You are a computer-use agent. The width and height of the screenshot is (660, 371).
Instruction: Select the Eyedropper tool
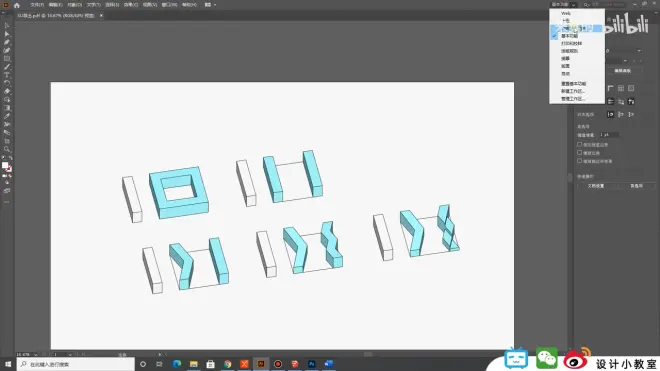point(7,116)
